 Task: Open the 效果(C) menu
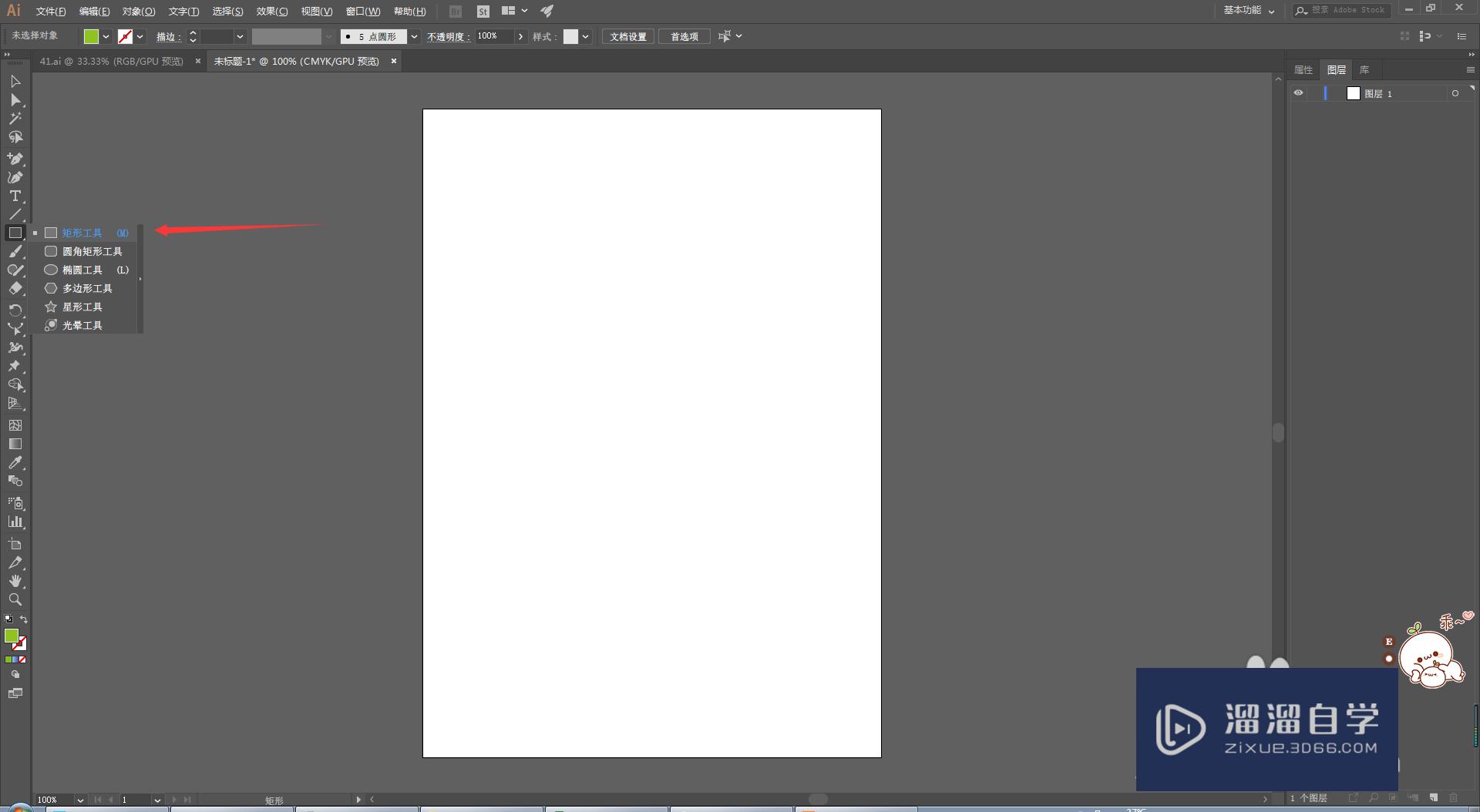[272, 12]
